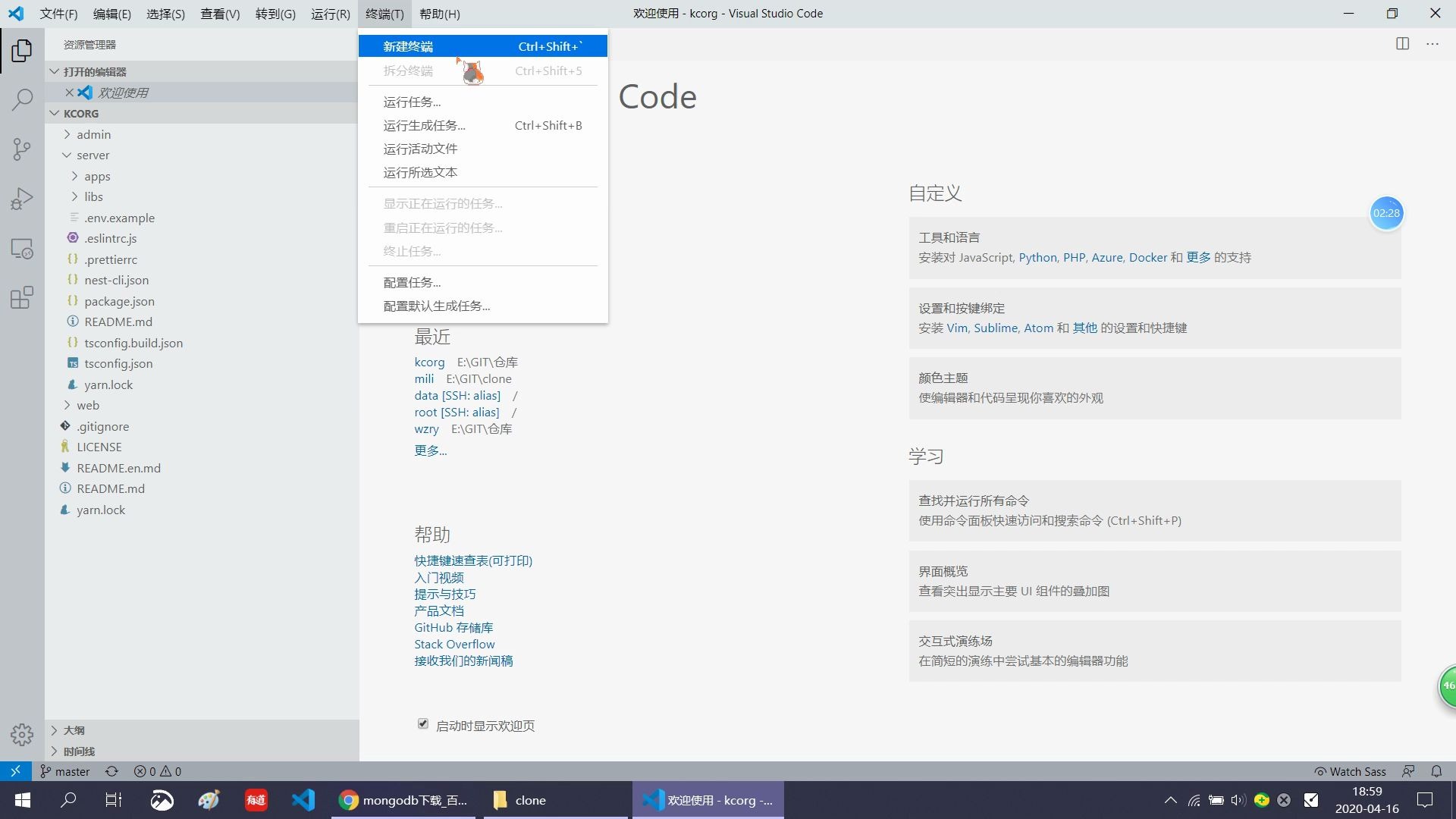Open the Search view in activity bar
The image size is (1456, 819).
(22, 99)
